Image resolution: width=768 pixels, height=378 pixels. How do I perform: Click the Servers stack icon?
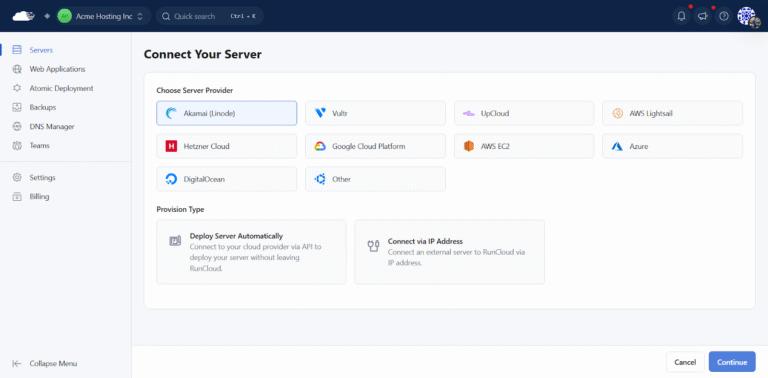click(17, 50)
